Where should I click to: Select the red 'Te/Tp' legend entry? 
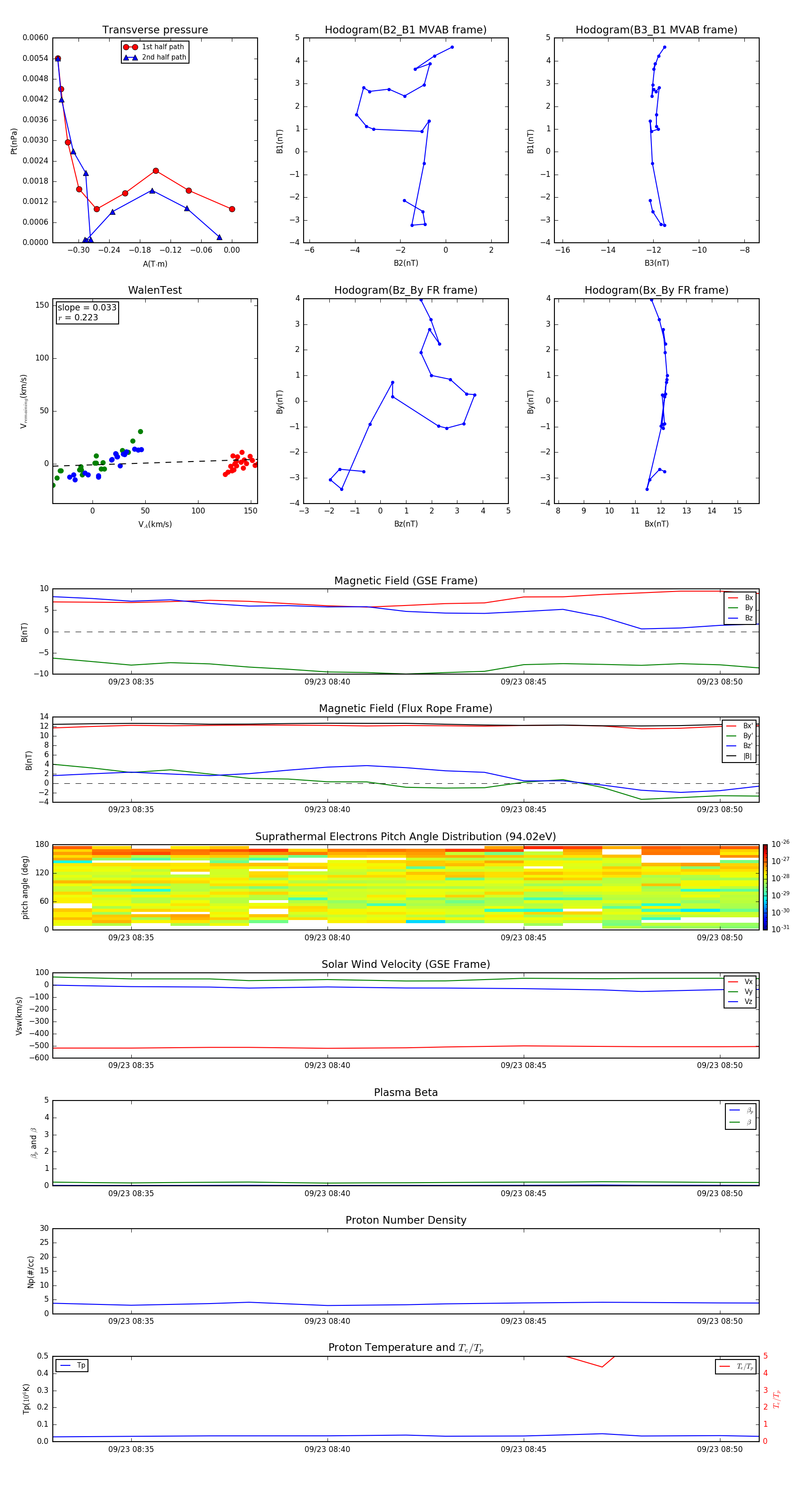[736, 1366]
